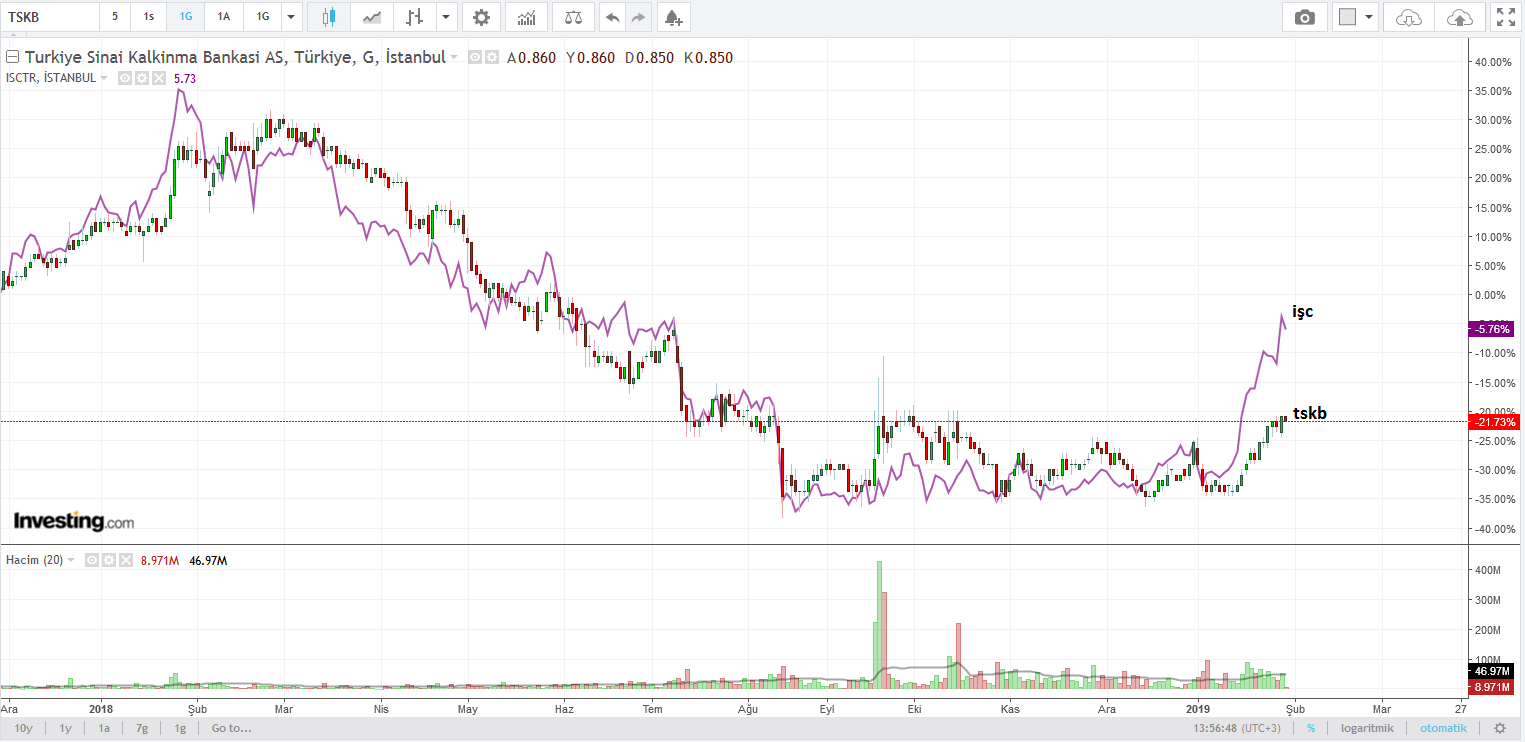
Task: Save chart layout to cloud
Action: (x=1459, y=17)
